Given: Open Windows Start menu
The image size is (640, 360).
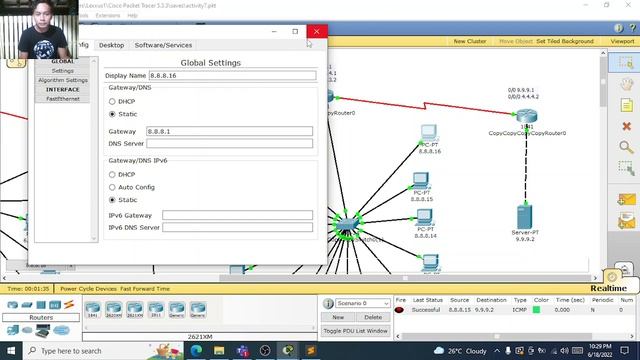Looking at the screenshot, I should coord(11,351).
